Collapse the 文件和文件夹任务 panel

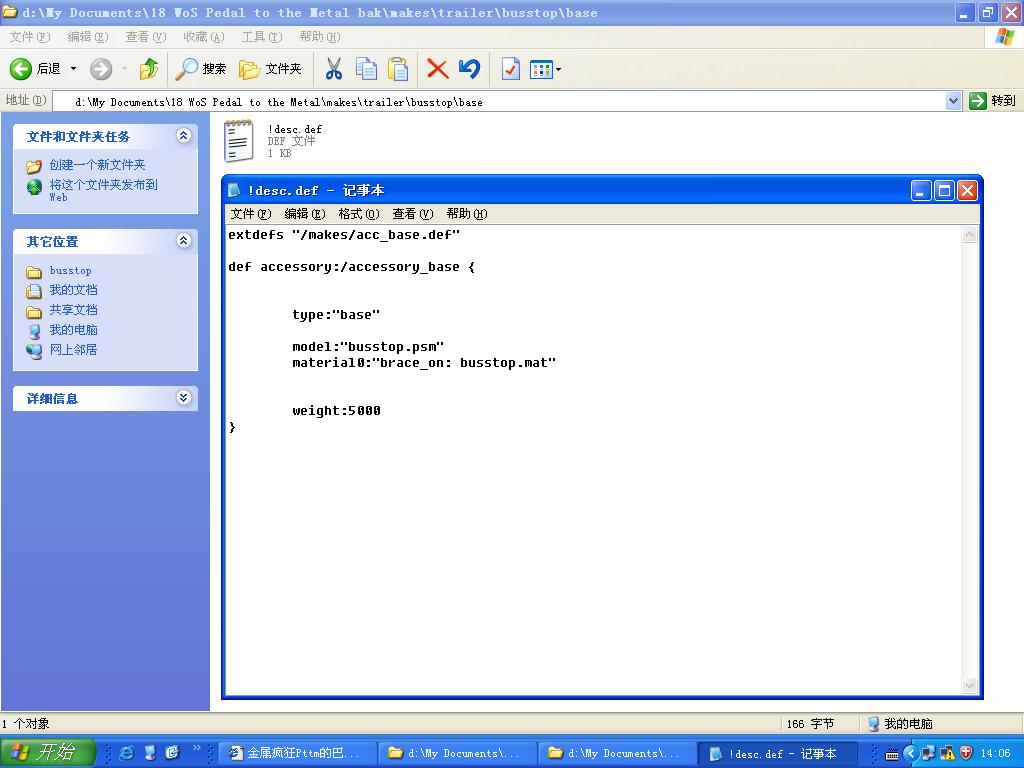coord(183,136)
